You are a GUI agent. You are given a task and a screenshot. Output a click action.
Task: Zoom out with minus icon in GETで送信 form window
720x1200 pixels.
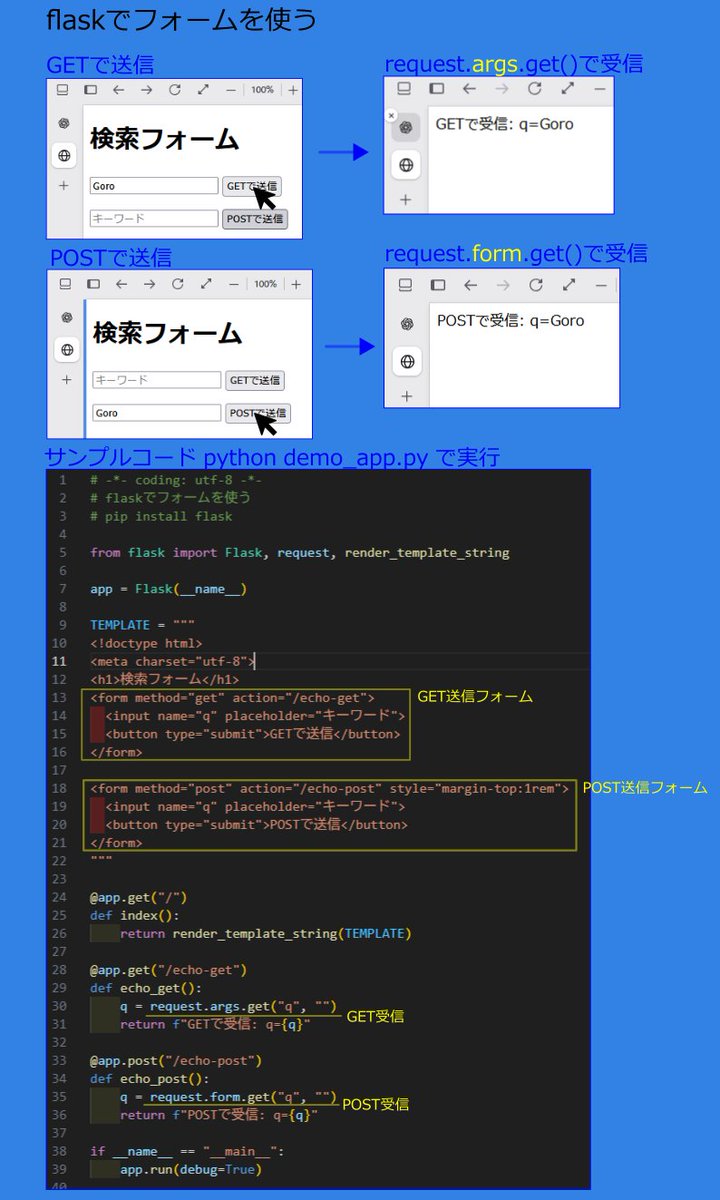tap(231, 90)
